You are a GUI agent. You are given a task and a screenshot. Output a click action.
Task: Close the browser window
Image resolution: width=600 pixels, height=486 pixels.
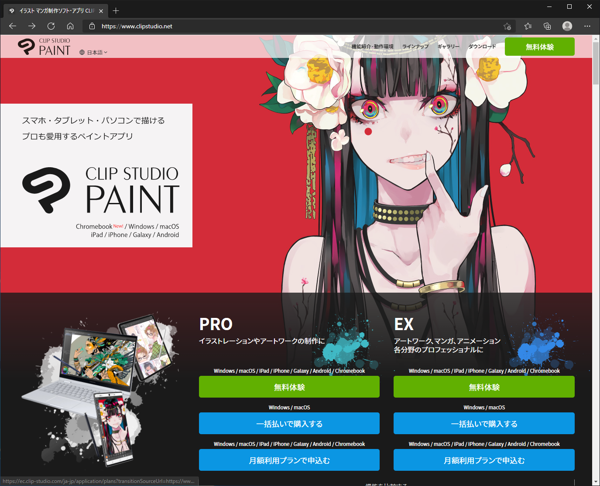coord(590,7)
